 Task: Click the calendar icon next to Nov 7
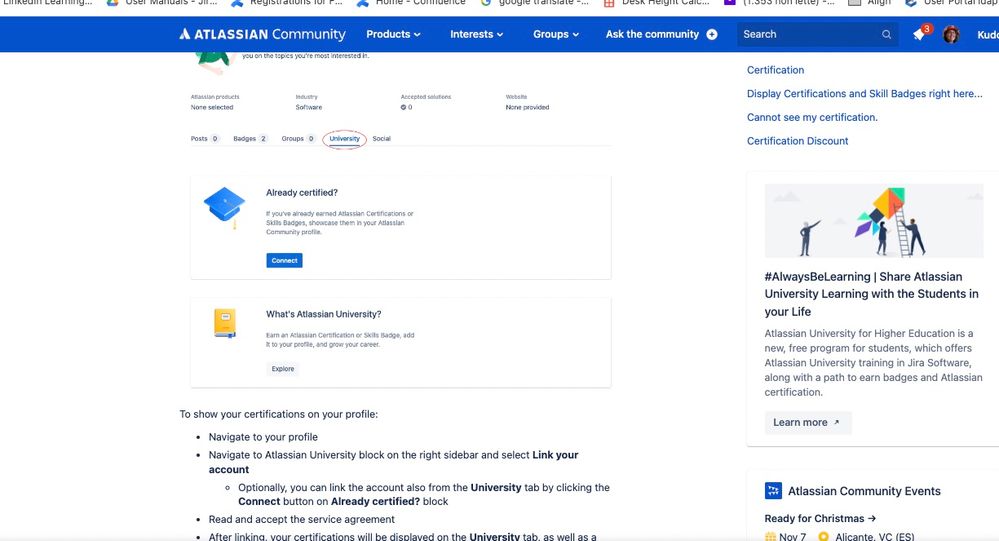pos(770,537)
